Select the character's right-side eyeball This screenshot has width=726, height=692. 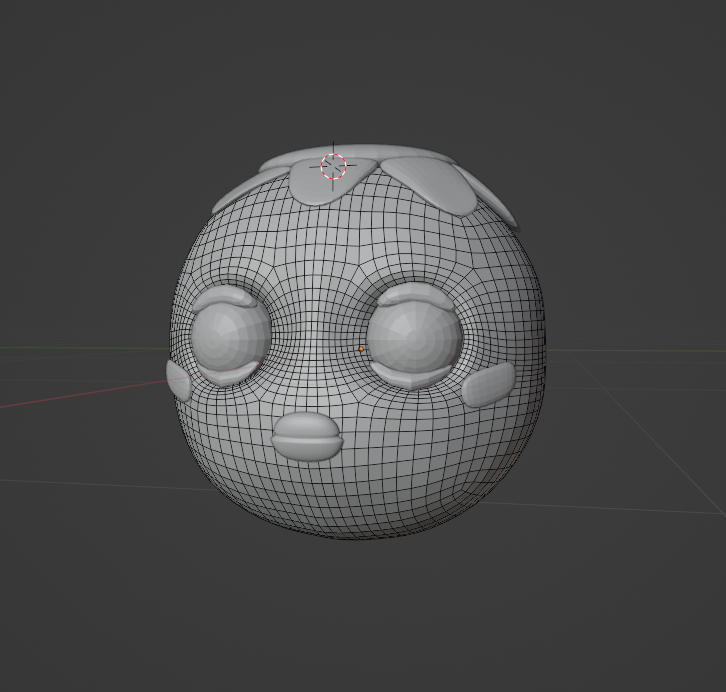tap(413, 335)
